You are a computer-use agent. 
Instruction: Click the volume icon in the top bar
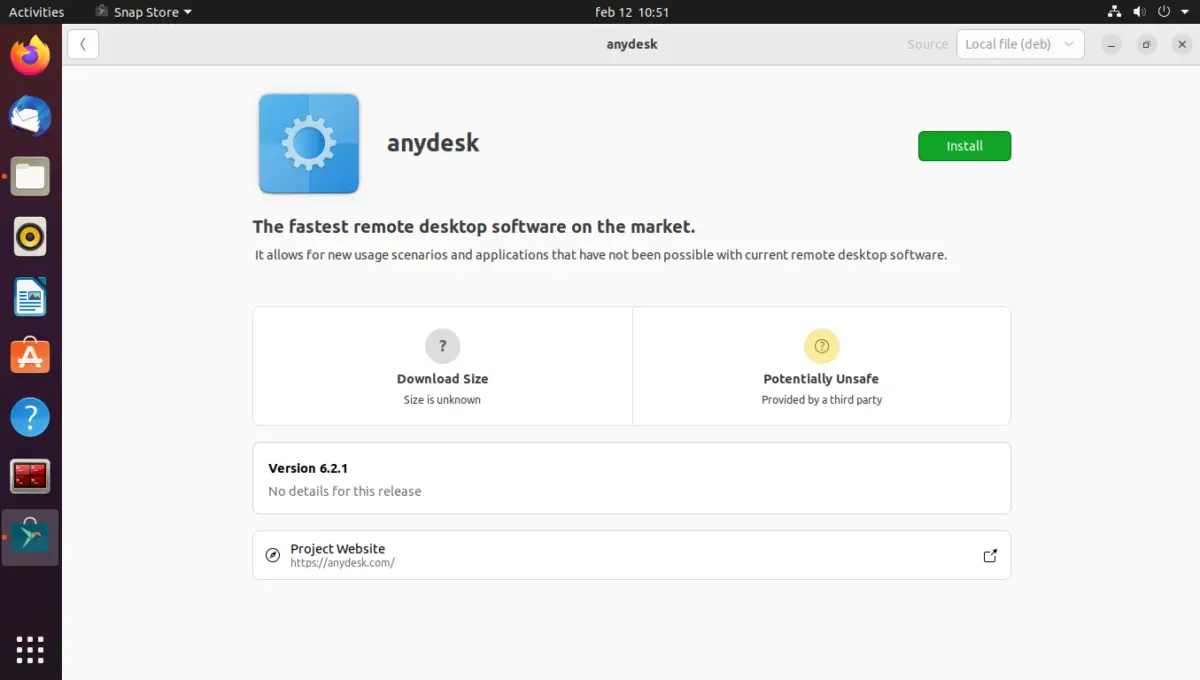[1139, 12]
